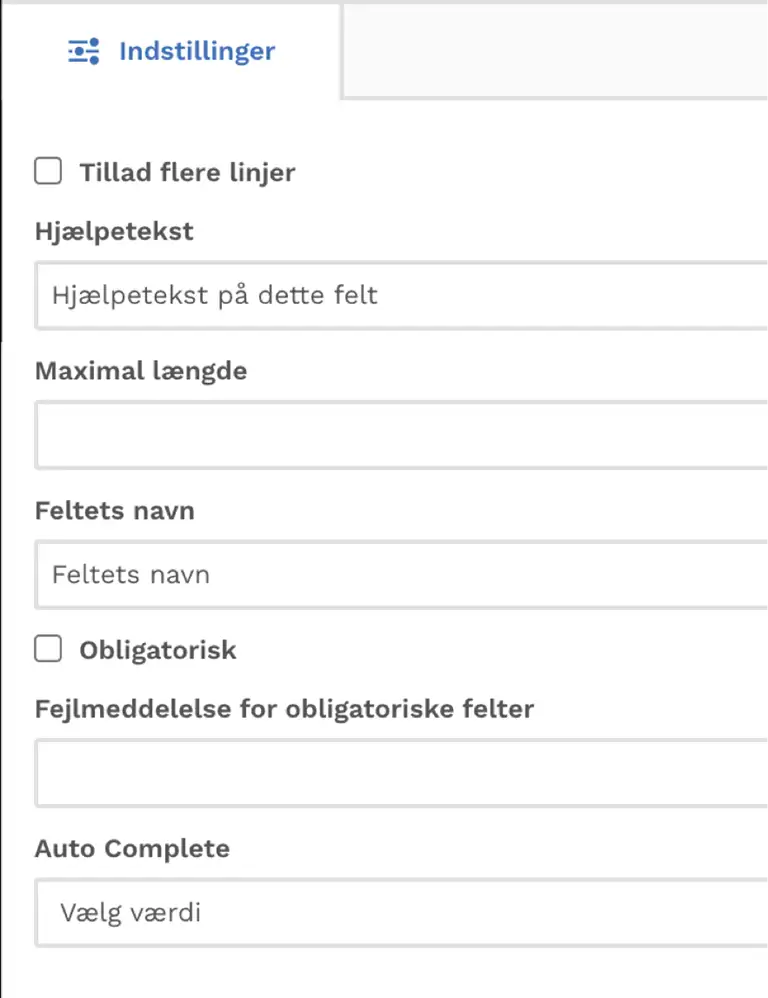The height and width of the screenshot is (998, 768).
Task: Click placeholder 'Hjælpetekst på dette felt'
Action: [215, 295]
